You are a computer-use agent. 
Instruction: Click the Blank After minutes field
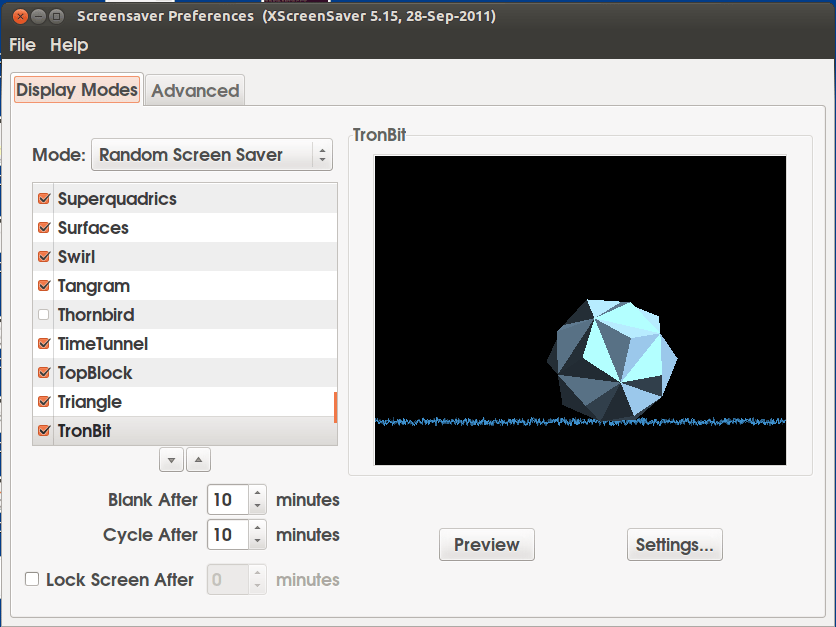226,499
